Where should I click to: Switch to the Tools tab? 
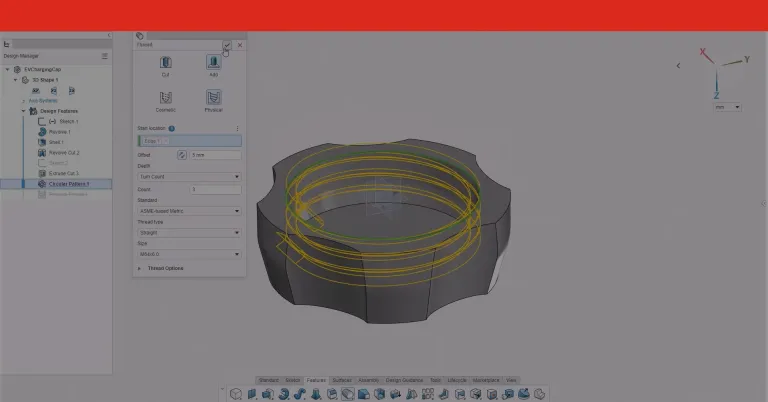435,380
